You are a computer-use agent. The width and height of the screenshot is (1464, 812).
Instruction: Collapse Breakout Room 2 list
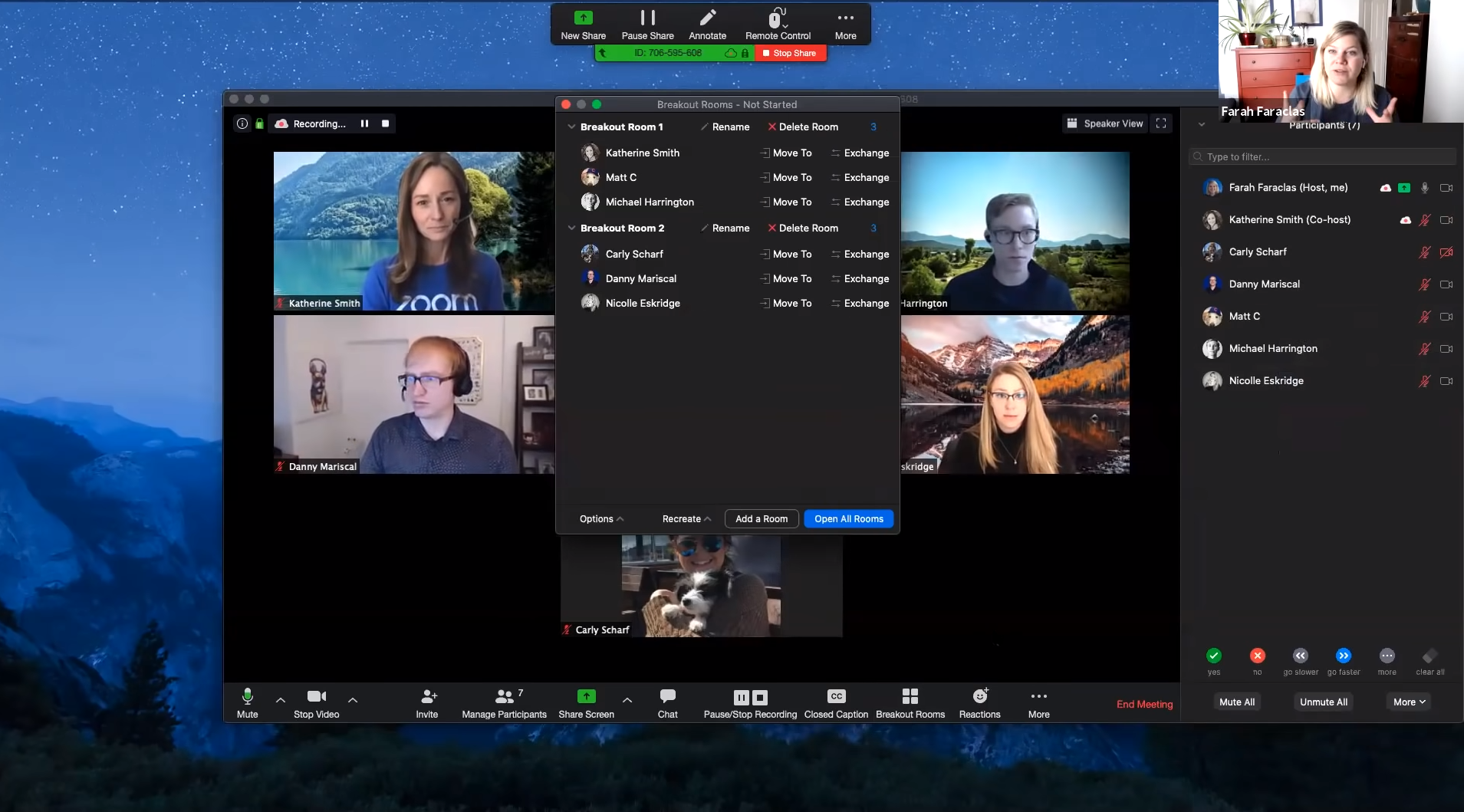point(571,228)
